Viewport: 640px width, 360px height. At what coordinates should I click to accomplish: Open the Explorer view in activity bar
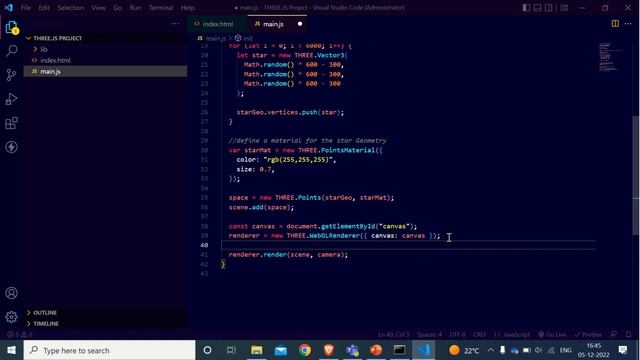pos(12,28)
